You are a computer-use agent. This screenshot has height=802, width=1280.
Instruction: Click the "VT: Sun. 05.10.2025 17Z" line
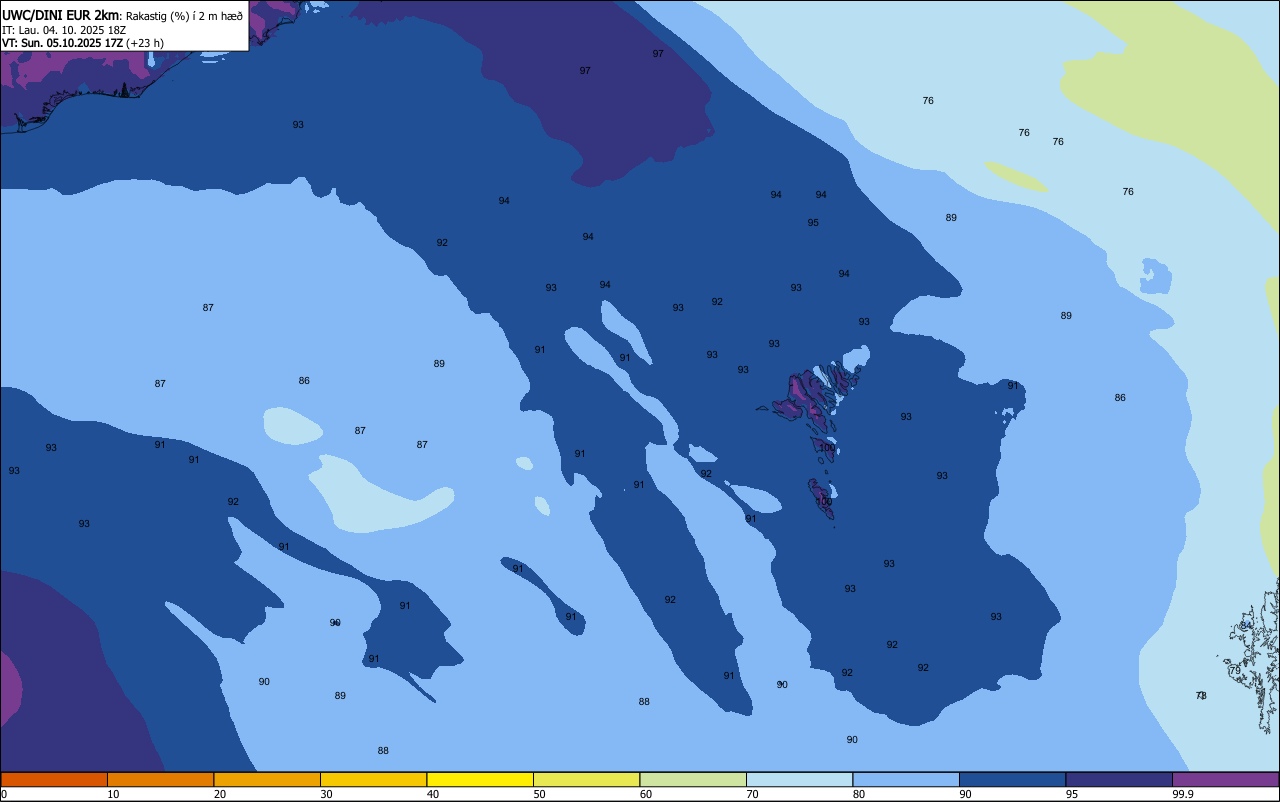[62, 43]
